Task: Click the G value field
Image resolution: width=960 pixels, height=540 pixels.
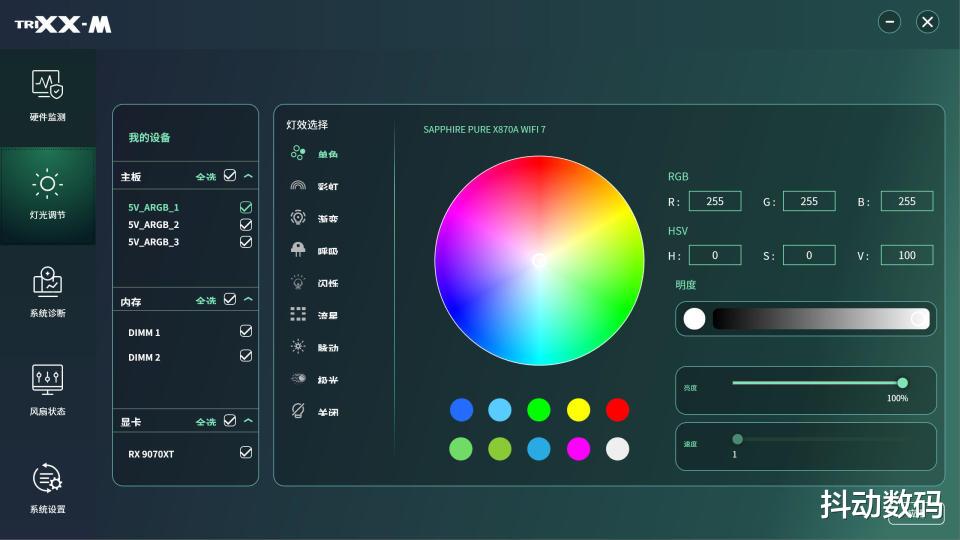Action: click(809, 201)
